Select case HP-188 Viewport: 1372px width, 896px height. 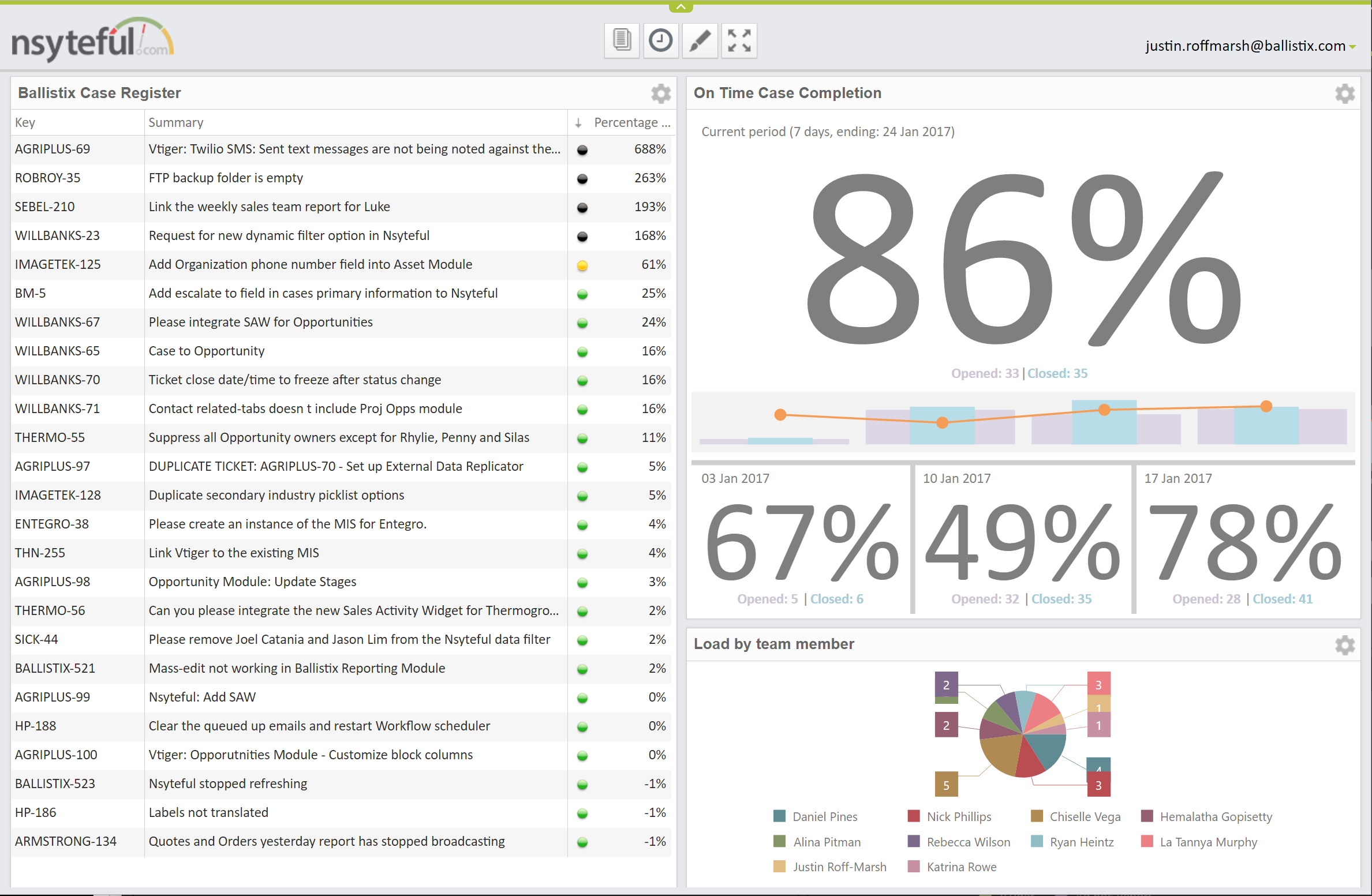tap(36, 726)
